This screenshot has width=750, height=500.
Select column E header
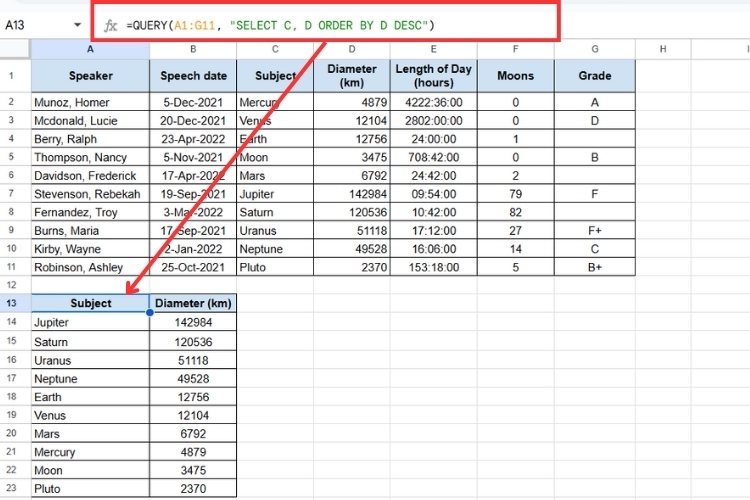click(x=433, y=49)
